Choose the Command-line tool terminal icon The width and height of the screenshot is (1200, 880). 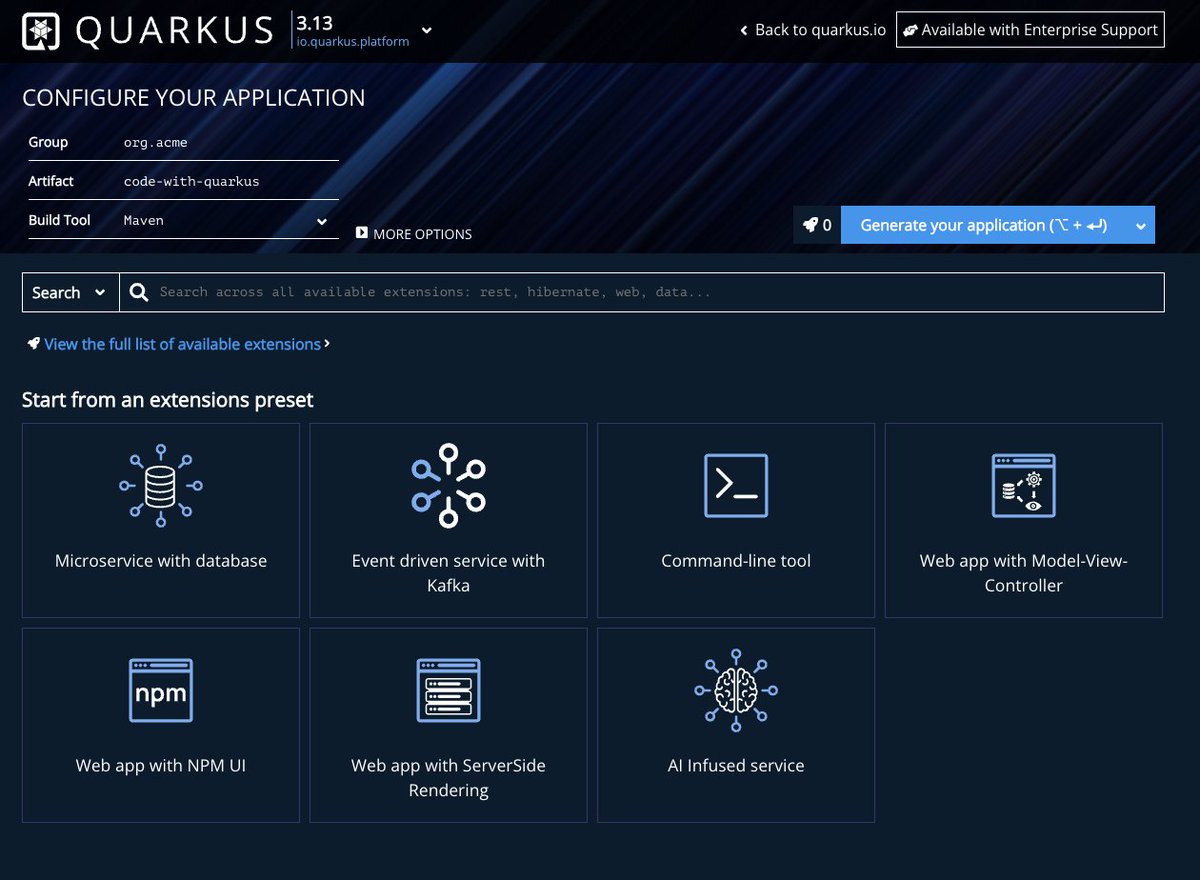(x=736, y=485)
